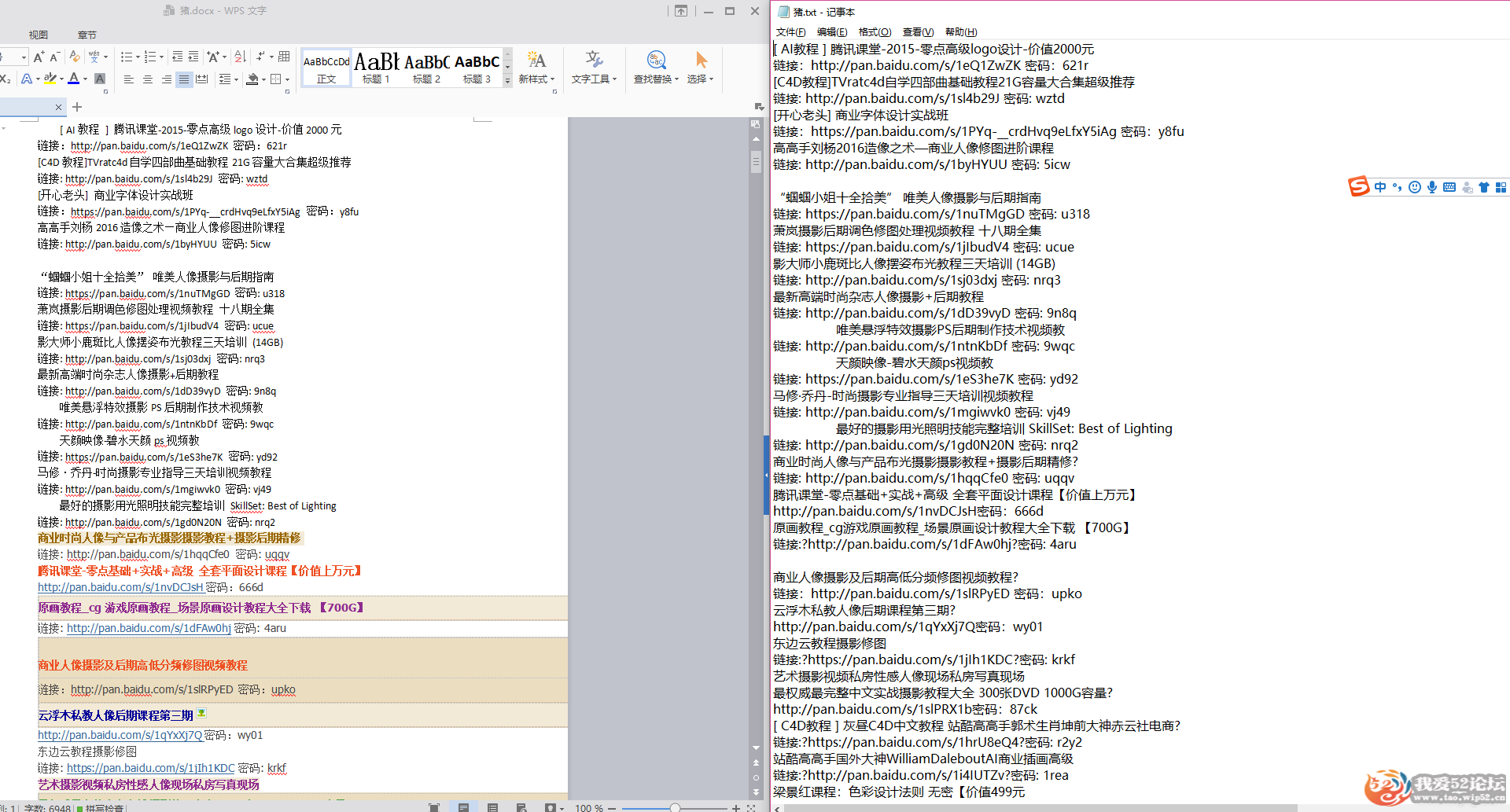Increase font size in WPS ribbon

tap(39, 57)
